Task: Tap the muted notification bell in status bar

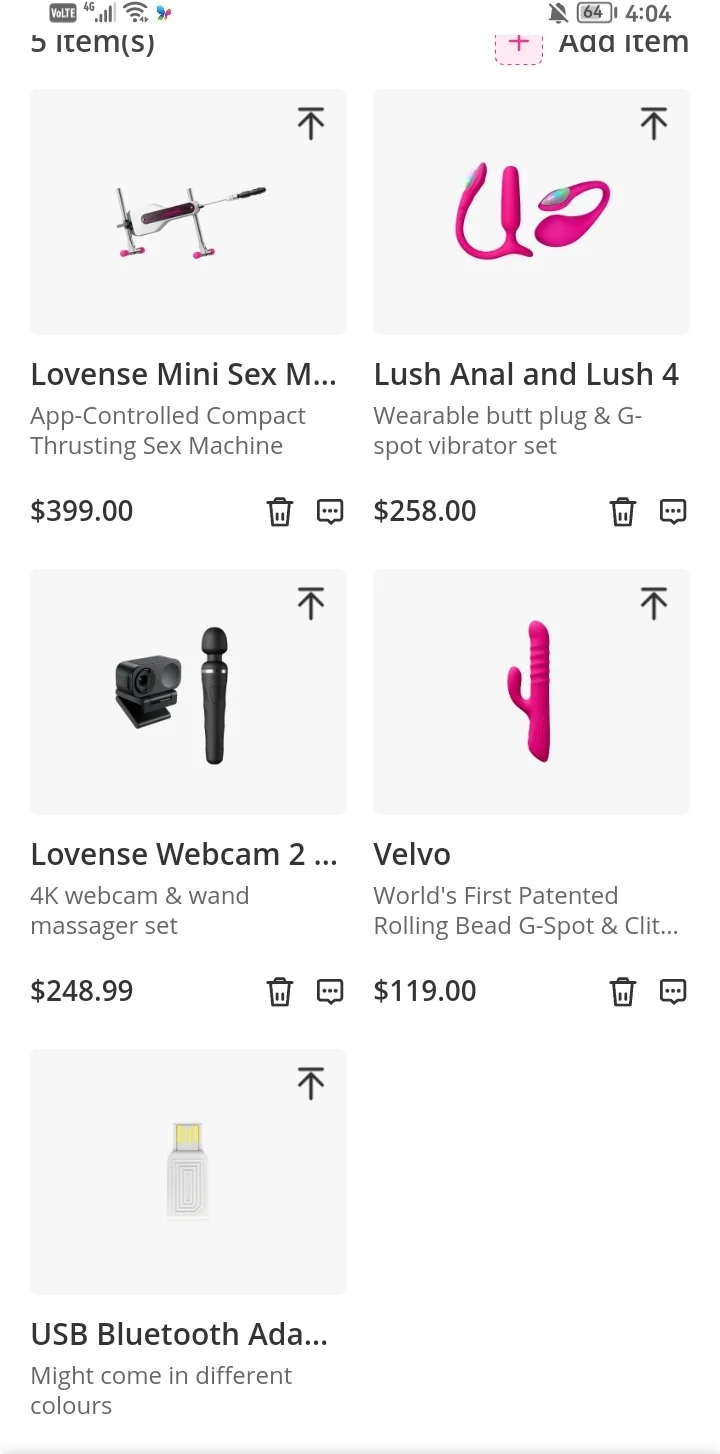Action: (x=558, y=13)
